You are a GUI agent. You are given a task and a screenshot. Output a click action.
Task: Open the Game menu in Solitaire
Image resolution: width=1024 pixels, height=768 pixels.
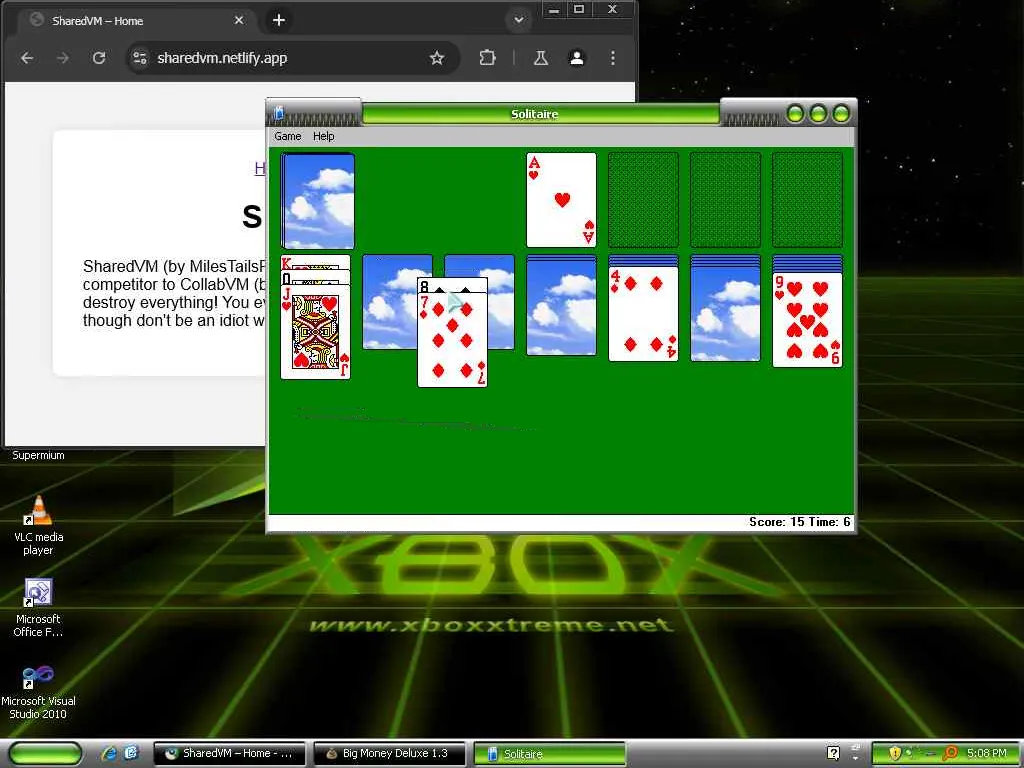(x=287, y=136)
